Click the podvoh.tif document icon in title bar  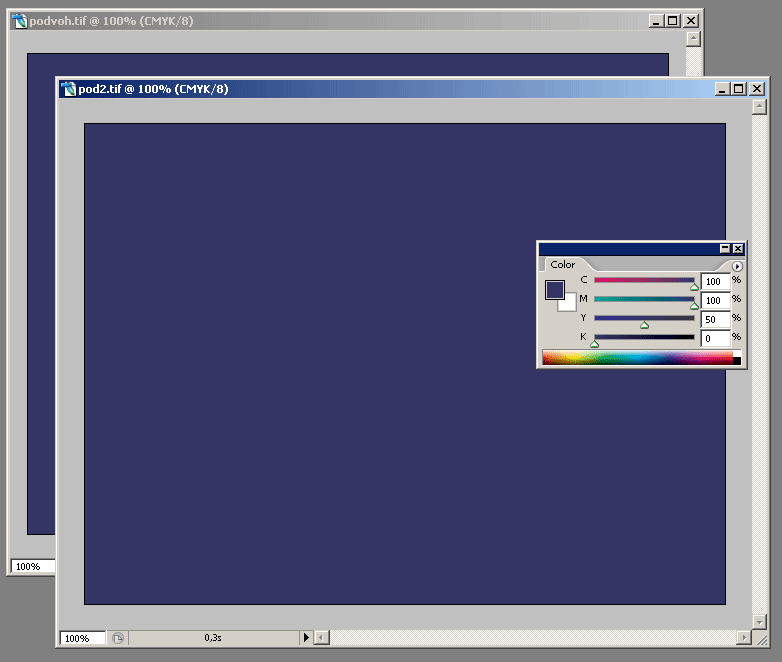[x=19, y=21]
